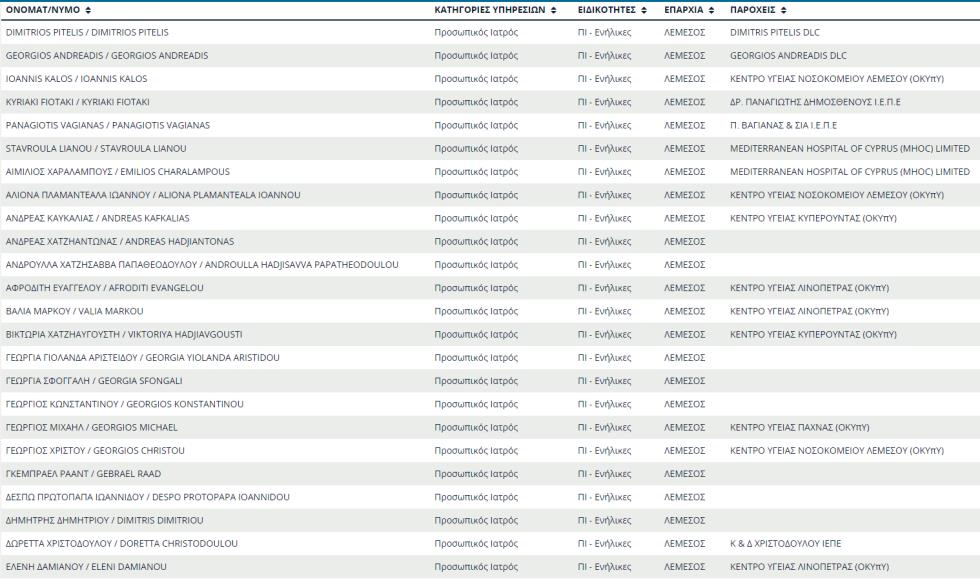
Task: Click Προσωπικός Ιατρός in DIMITRIOS PITELIS row
Action: (476, 33)
